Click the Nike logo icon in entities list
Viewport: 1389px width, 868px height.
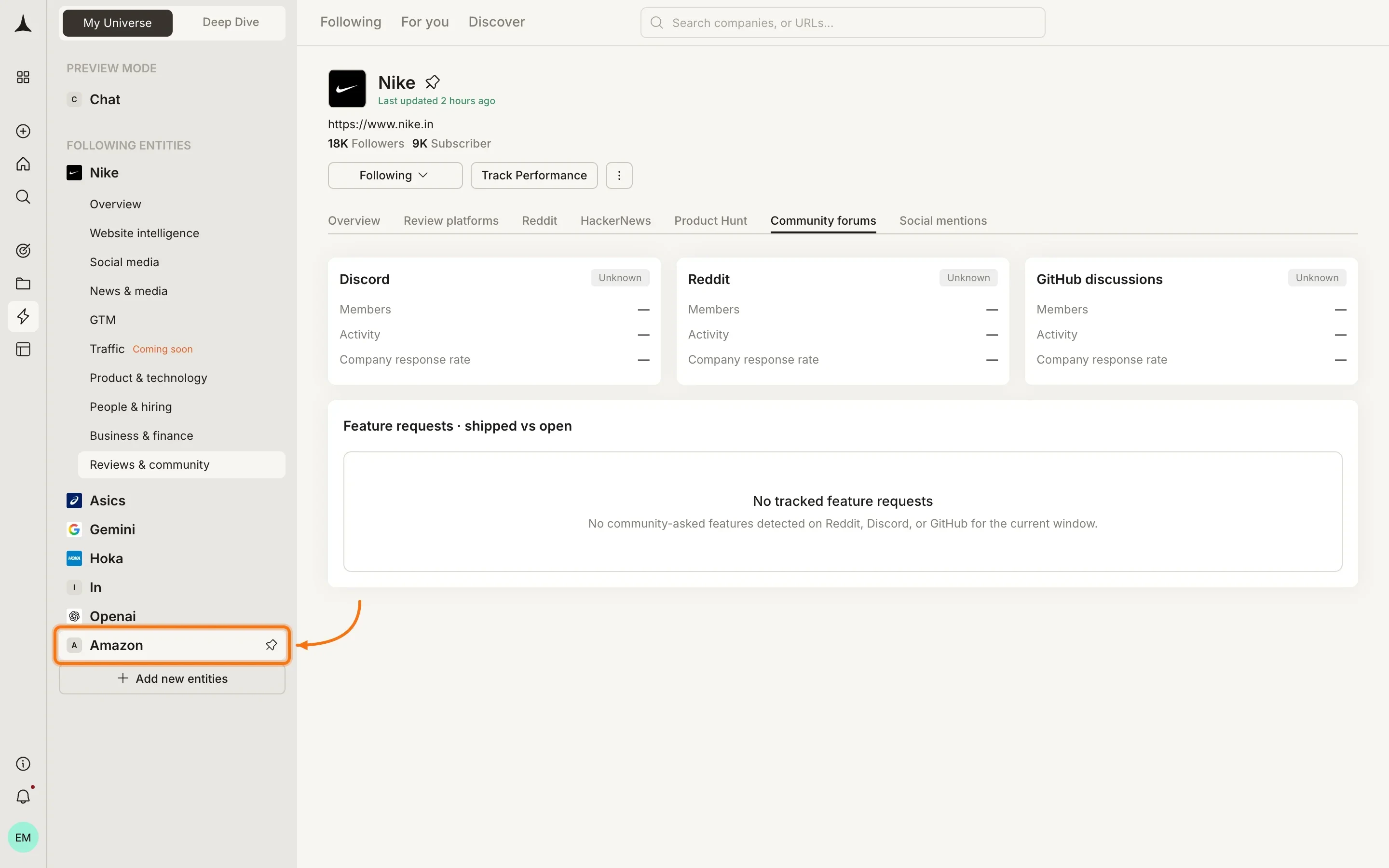pyautogui.click(x=74, y=173)
